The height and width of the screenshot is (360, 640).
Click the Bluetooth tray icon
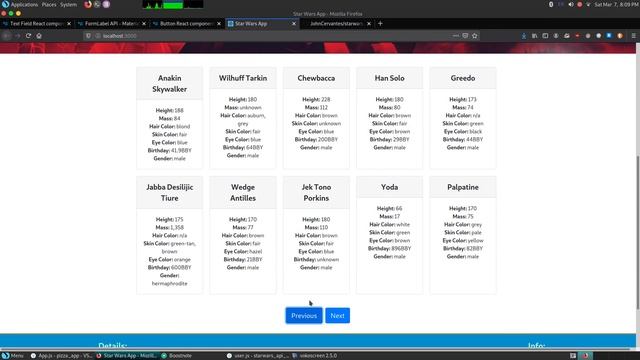(x=551, y=4)
